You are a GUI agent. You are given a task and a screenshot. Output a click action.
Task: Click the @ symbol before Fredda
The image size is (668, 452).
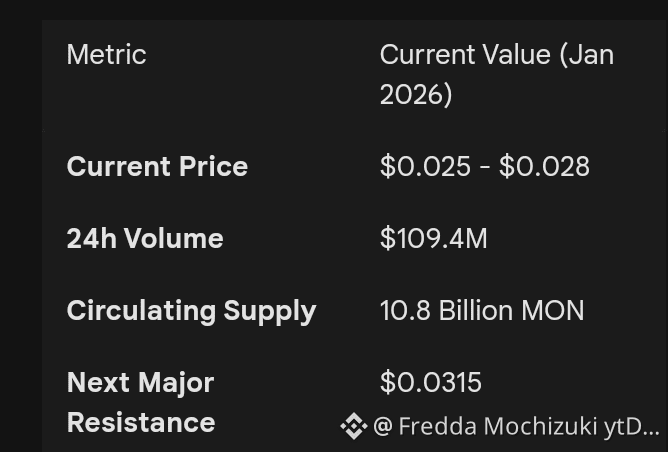point(383,427)
